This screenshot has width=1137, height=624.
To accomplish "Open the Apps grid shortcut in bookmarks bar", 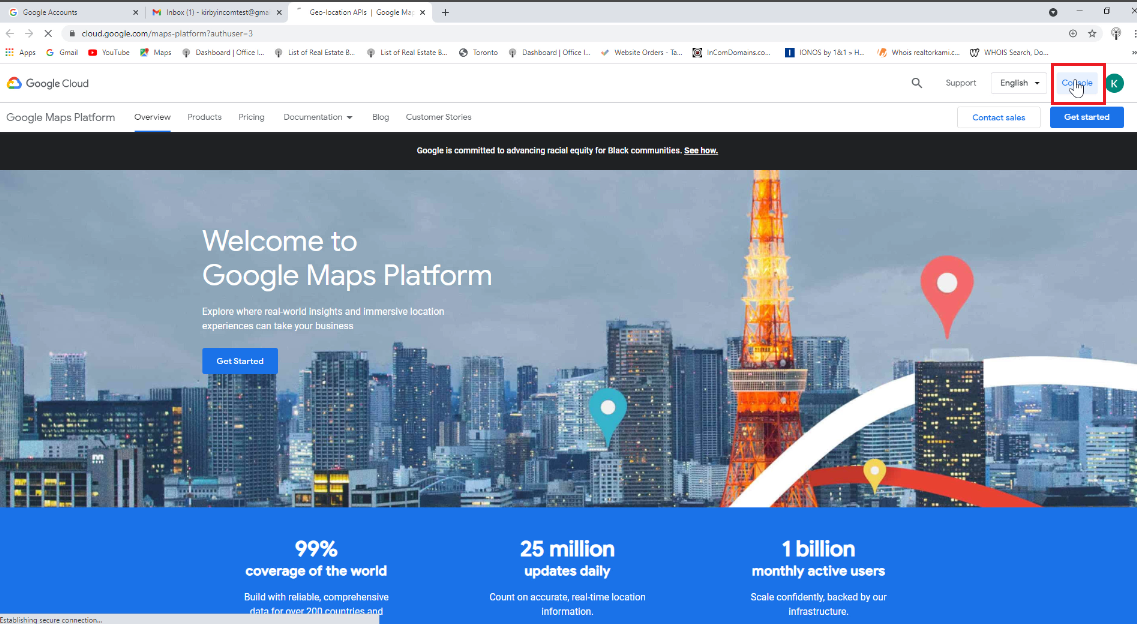I will [20, 52].
